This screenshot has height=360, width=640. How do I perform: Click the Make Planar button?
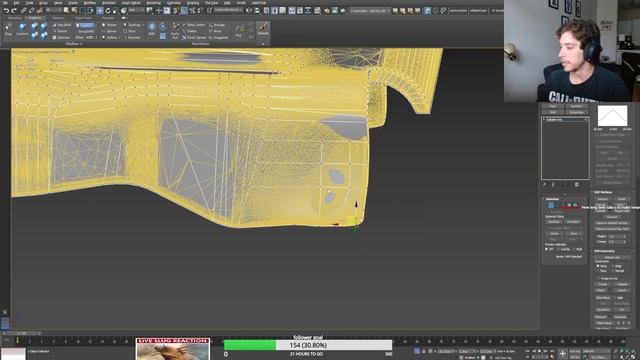point(602,323)
